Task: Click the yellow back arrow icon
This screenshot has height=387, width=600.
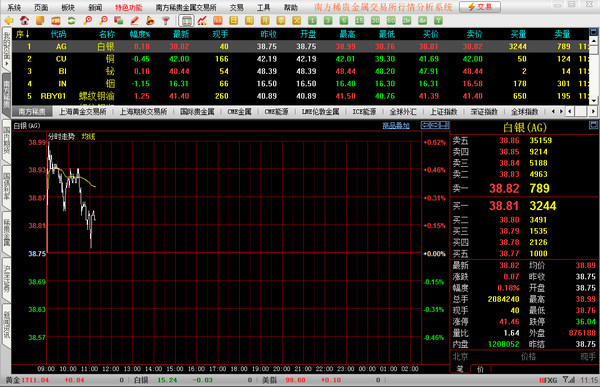Action: pyautogui.click(x=8, y=21)
